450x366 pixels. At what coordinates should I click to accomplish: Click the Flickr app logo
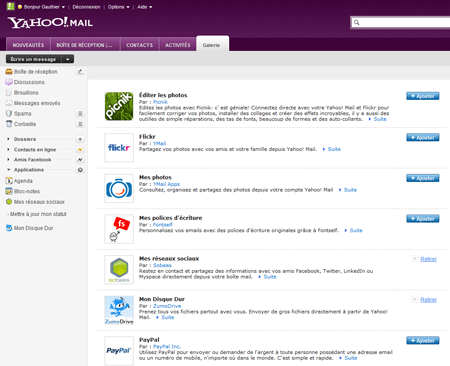coord(119,148)
